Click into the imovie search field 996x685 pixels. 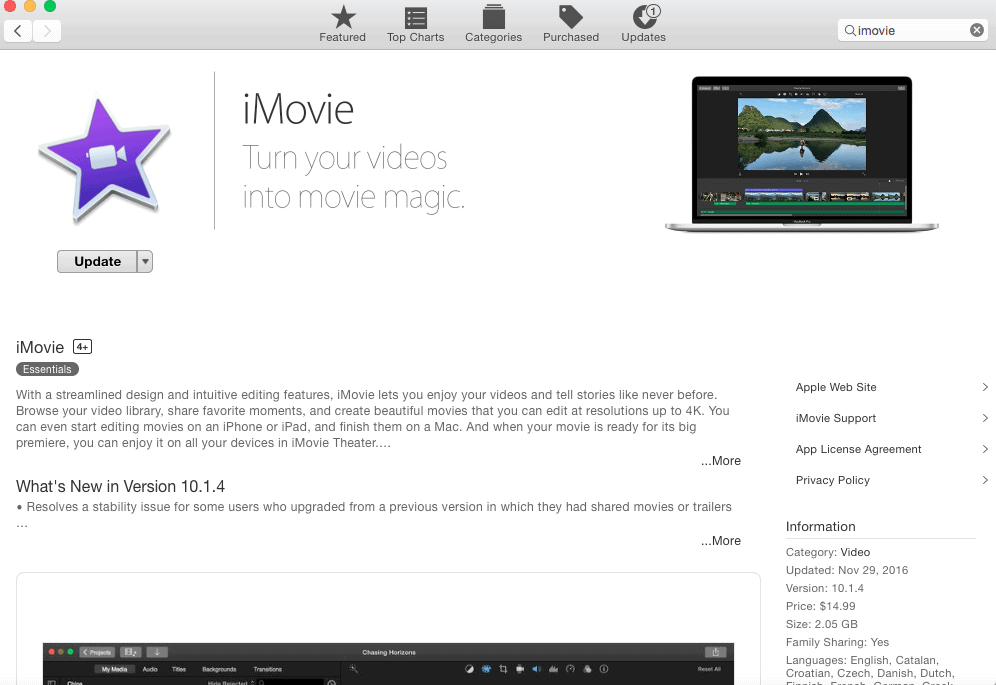(x=912, y=31)
